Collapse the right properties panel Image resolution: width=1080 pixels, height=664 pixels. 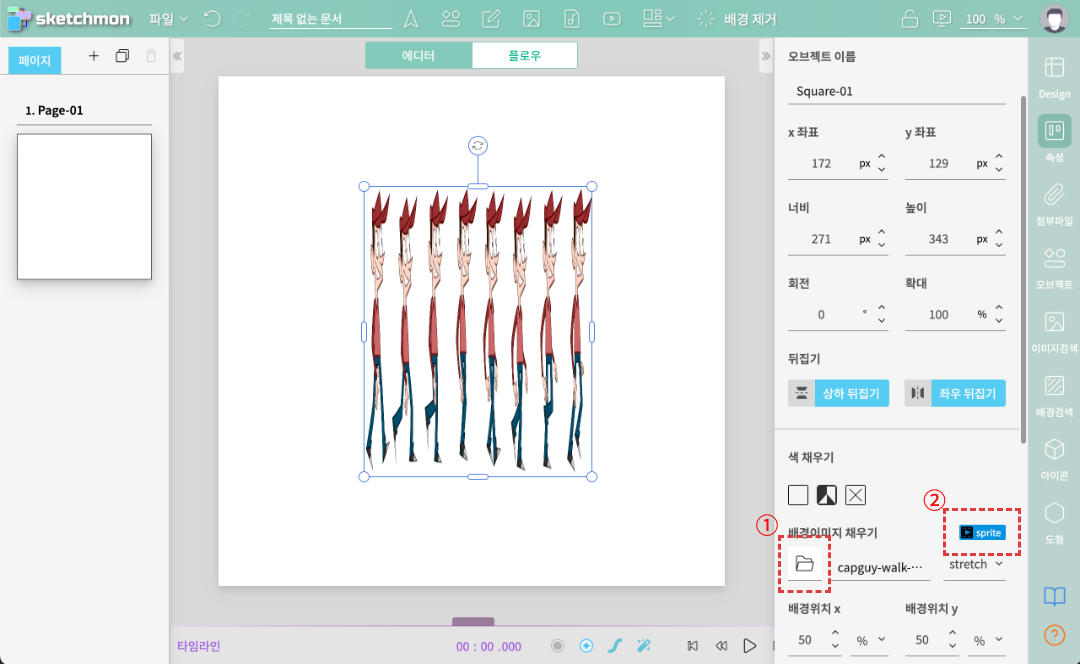766,56
